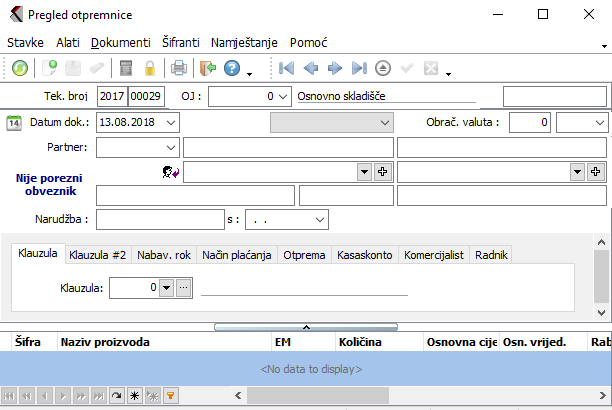This screenshot has width=612, height=410.
Task: Open the Klauzula number dropdown arrow
Action: click(x=165, y=288)
